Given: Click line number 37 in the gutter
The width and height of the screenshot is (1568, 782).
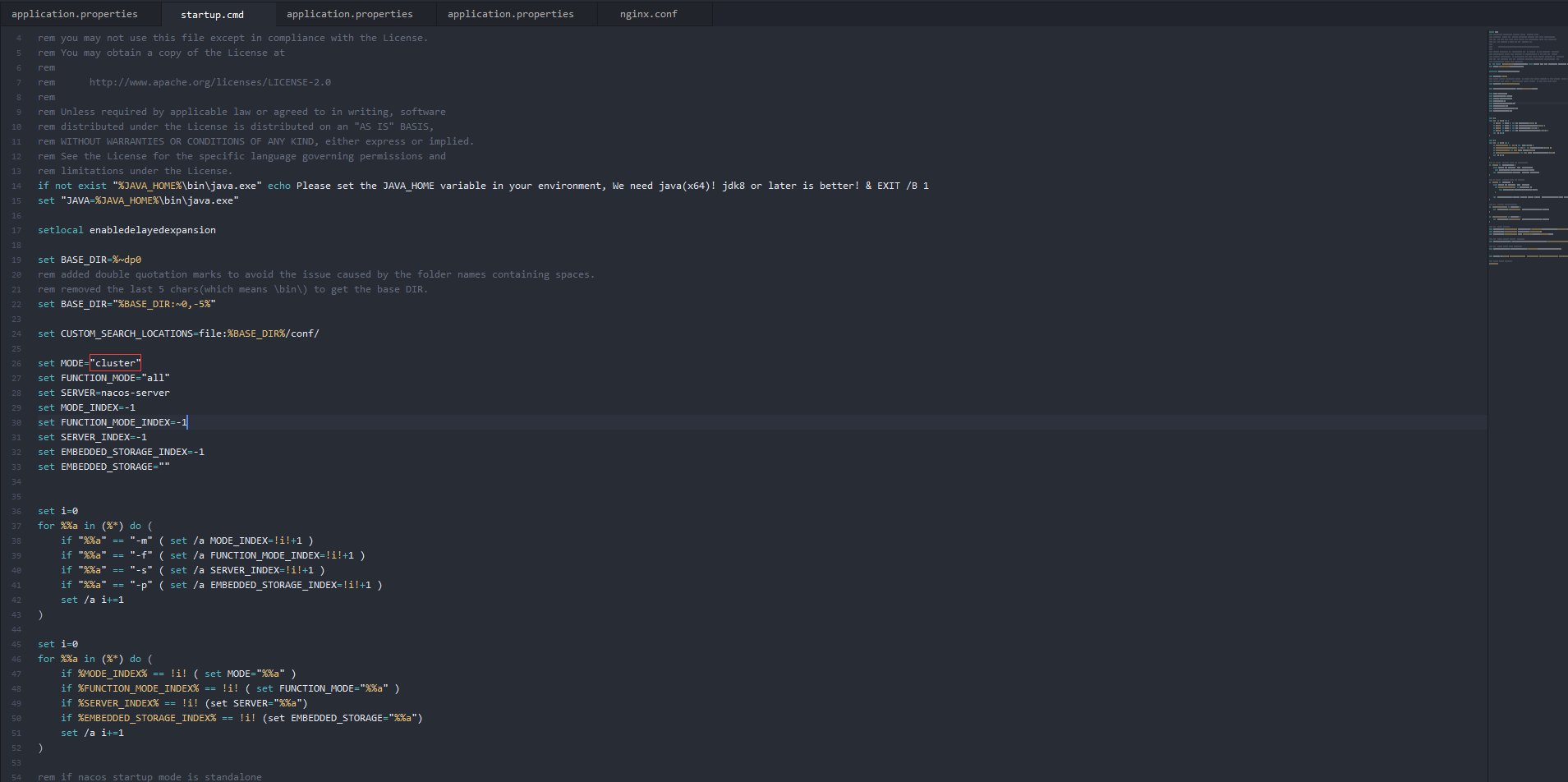Looking at the screenshot, I should pyautogui.click(x=16, y=526).
